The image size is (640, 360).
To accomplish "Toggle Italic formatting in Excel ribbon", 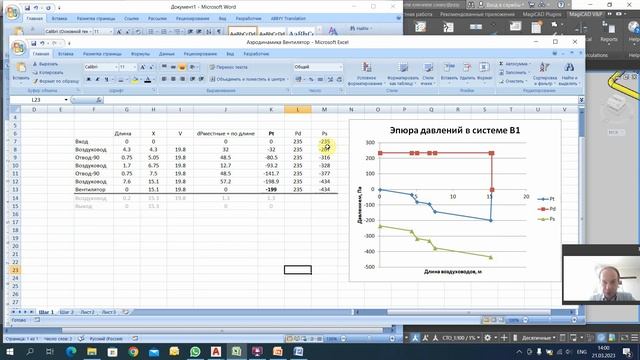I will click(x=97, y=80).
